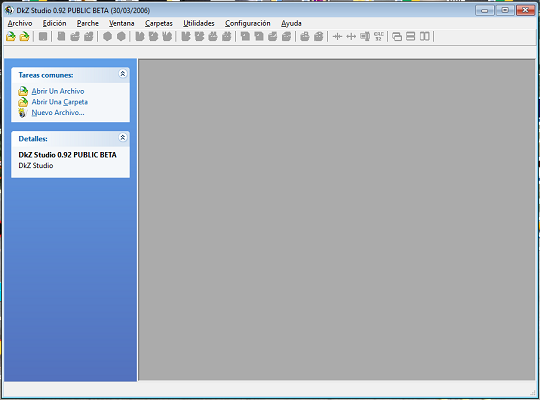Viewport: 540px width, 400px height.
Task: Open the Parche menu
Action: [x=88, y=23]
